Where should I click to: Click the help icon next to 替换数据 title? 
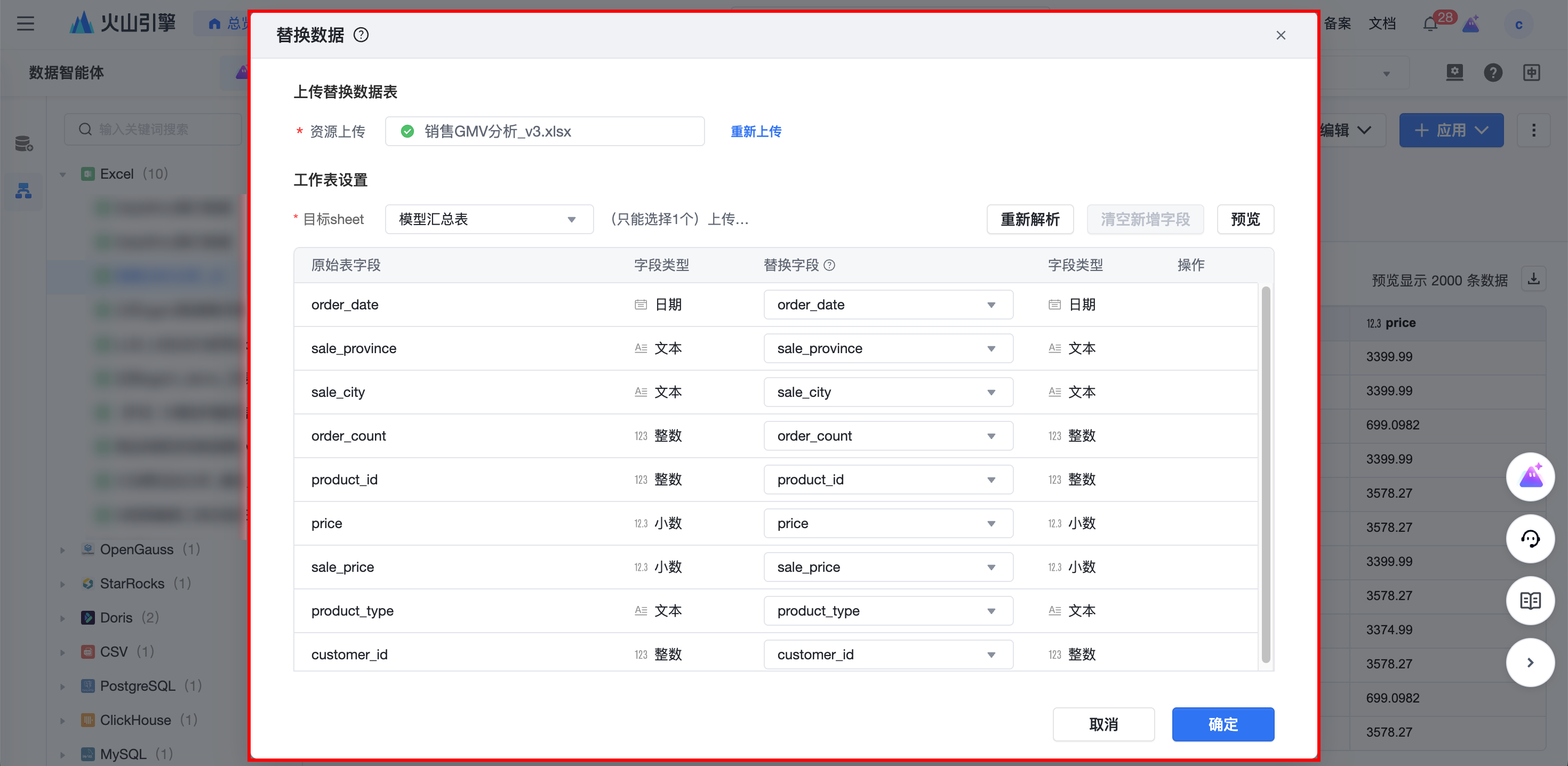click(361, 35)
